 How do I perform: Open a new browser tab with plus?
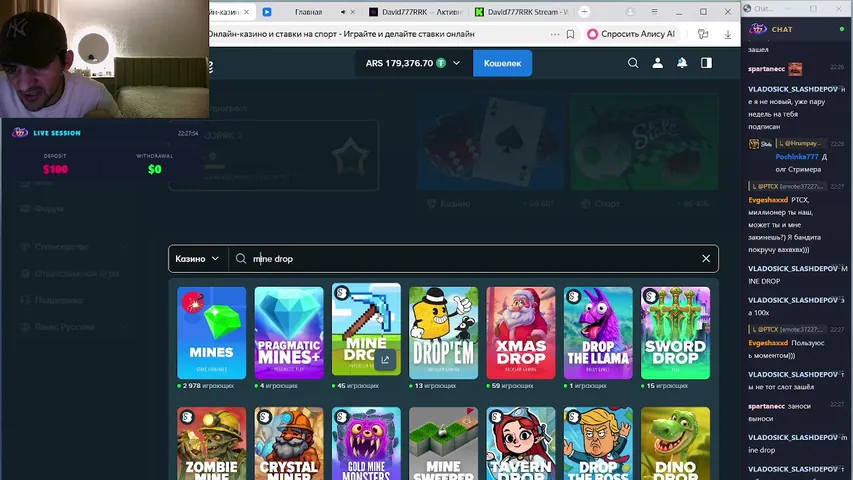click(584, 11)
